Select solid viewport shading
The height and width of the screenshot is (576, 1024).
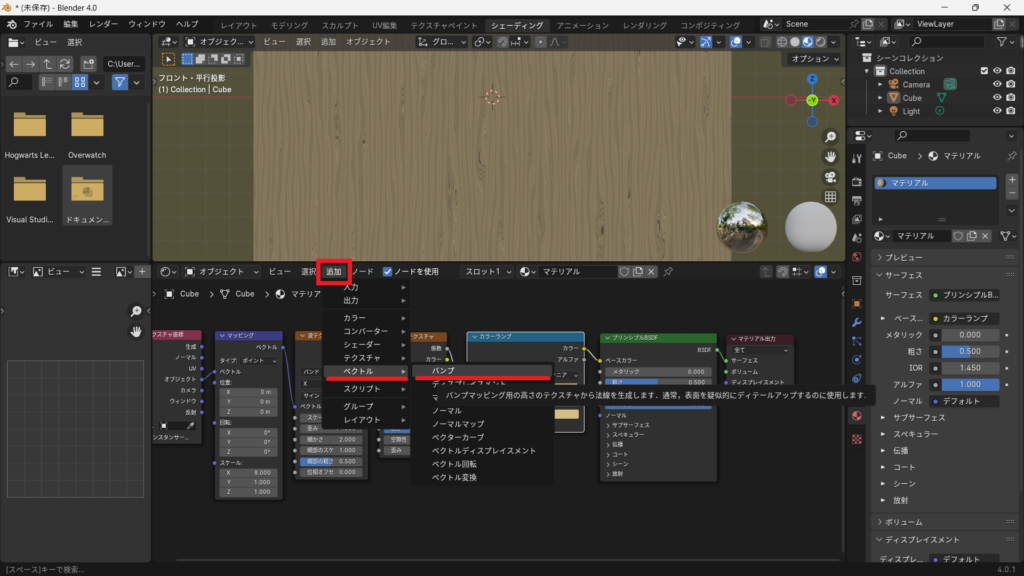(x=795, y=42)
